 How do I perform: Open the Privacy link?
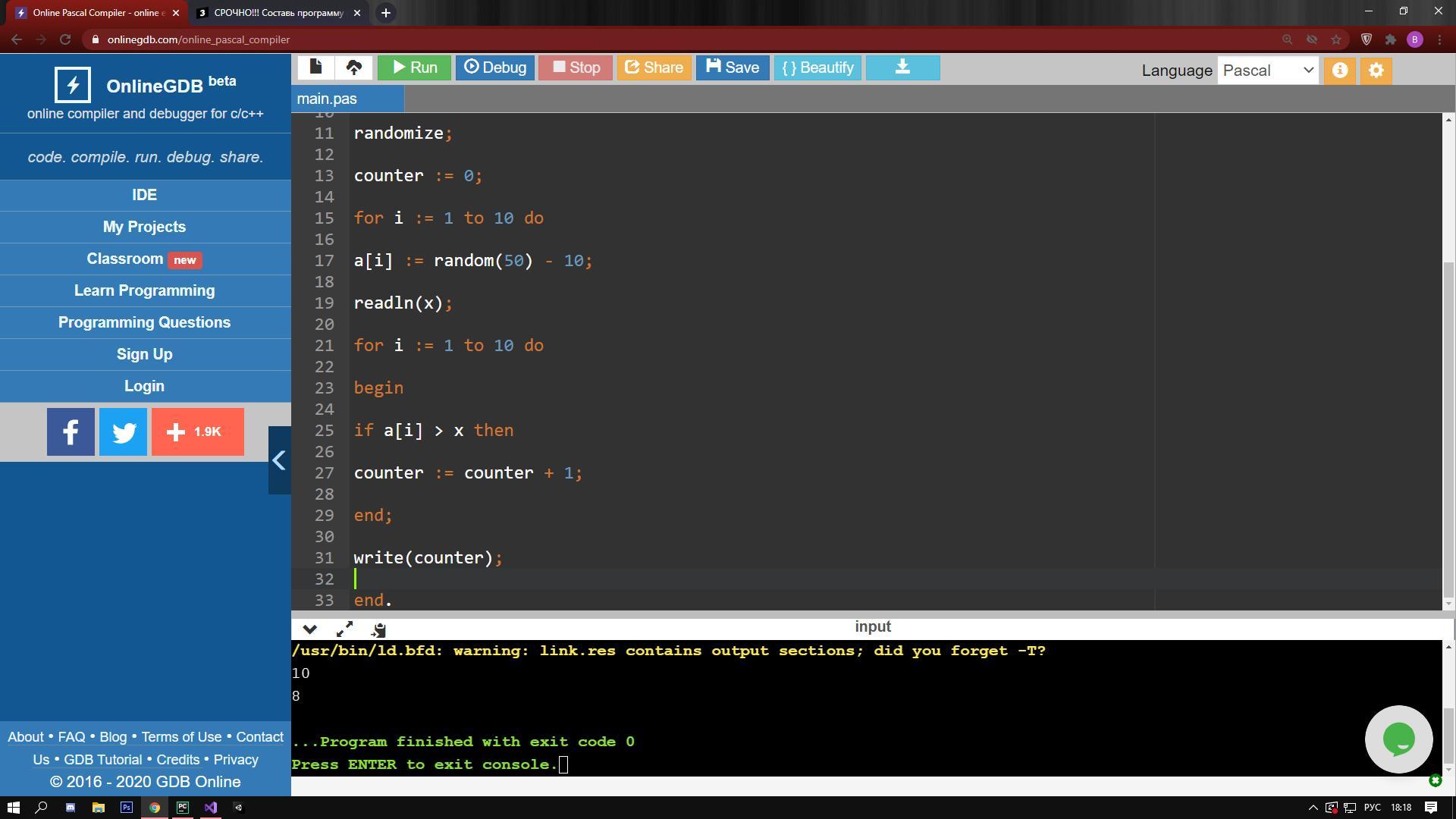click(x=236, y=760)
